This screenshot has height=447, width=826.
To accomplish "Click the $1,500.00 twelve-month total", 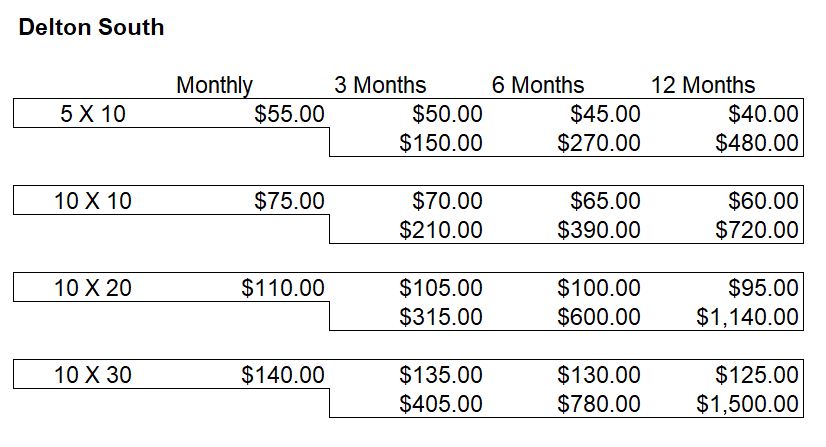I will click(x=748, y=404).
